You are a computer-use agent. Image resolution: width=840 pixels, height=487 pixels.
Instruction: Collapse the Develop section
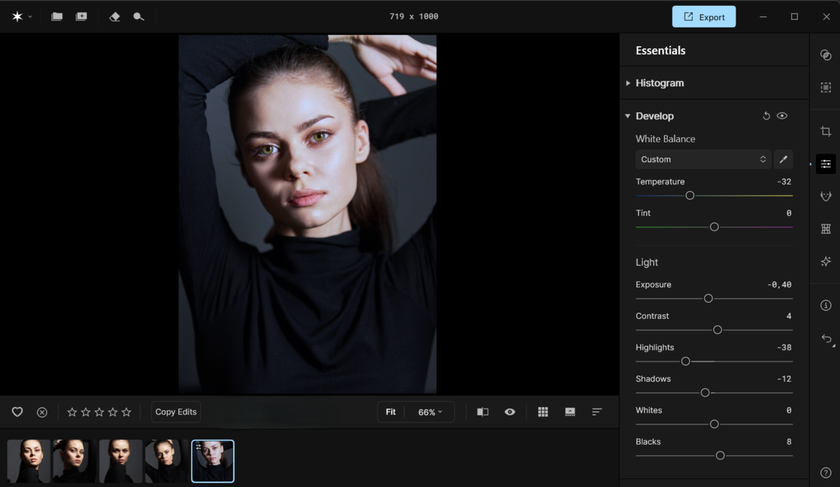[x=627, y=116]
